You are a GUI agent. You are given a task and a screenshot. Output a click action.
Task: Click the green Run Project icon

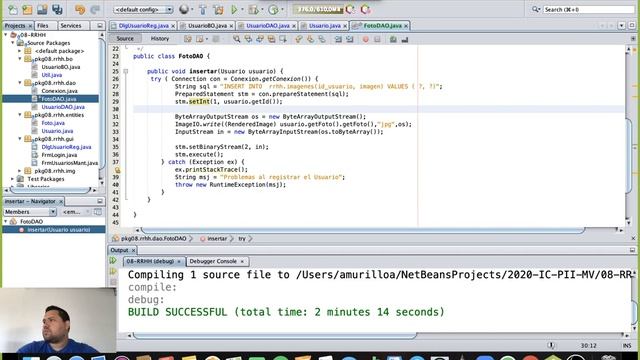pos(234,9)
